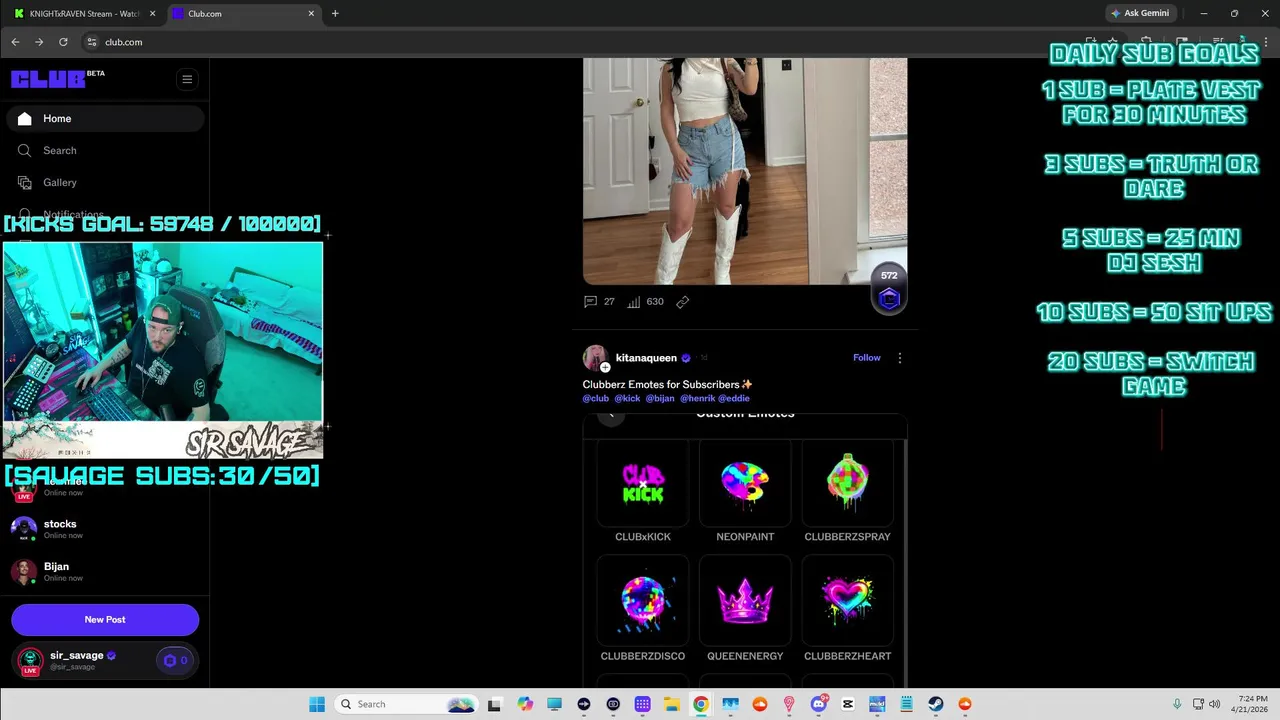The width and height of the screenshot is (1280, 720).
Task: Open the Home page in the sidebar
Action: coord(105,118)
